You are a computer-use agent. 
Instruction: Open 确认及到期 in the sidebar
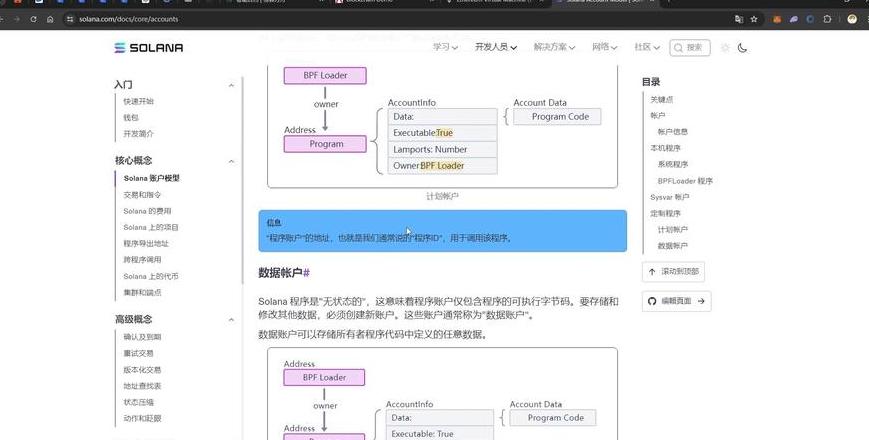[x=142, y=337]
